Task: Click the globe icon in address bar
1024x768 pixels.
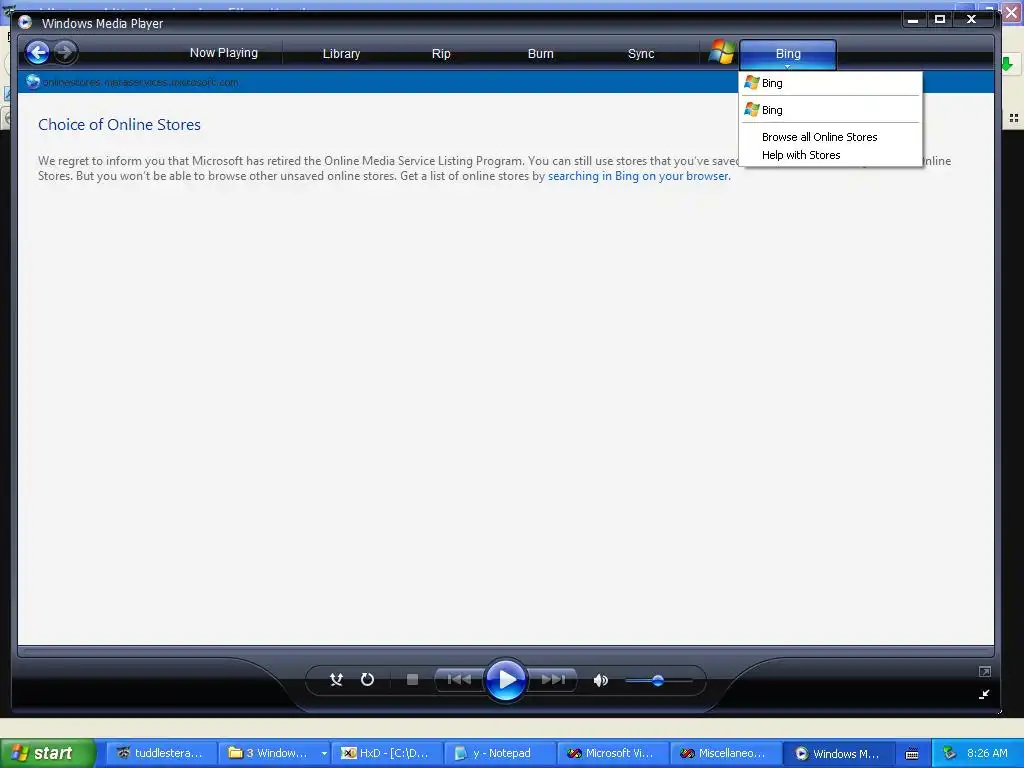Action: coord(33,82)
